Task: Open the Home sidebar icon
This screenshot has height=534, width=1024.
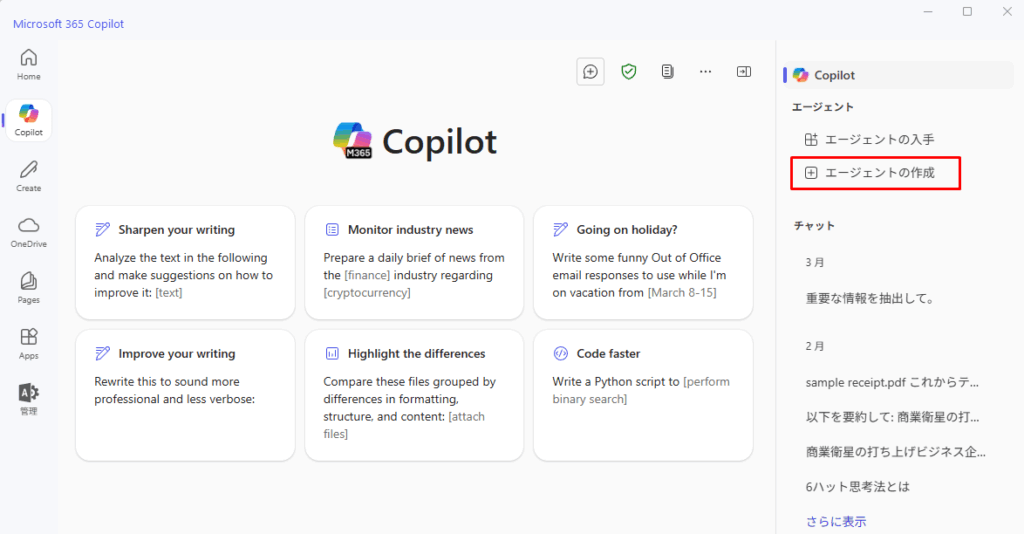Action: 28,65
